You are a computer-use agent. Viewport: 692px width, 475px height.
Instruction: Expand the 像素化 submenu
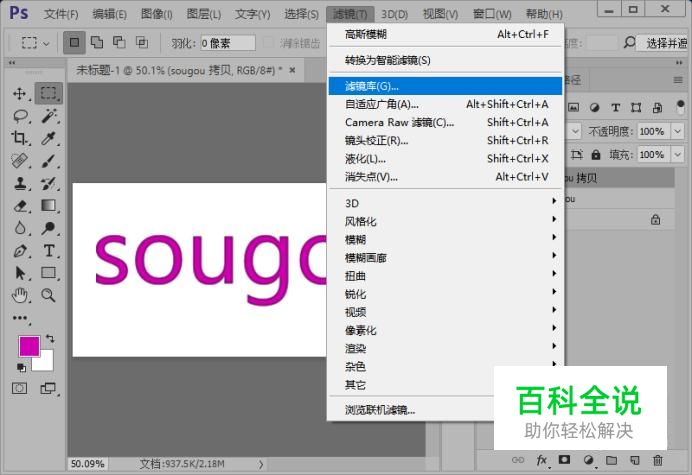(x=445, y=330)
